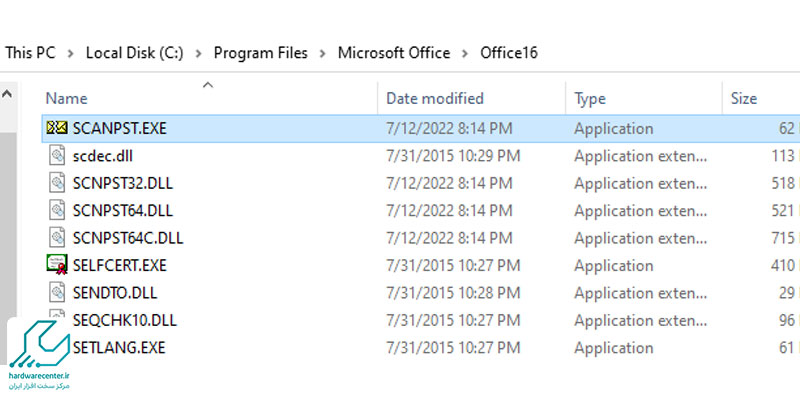Select the SCNPST64.DLL file name

tap(122, 211)
